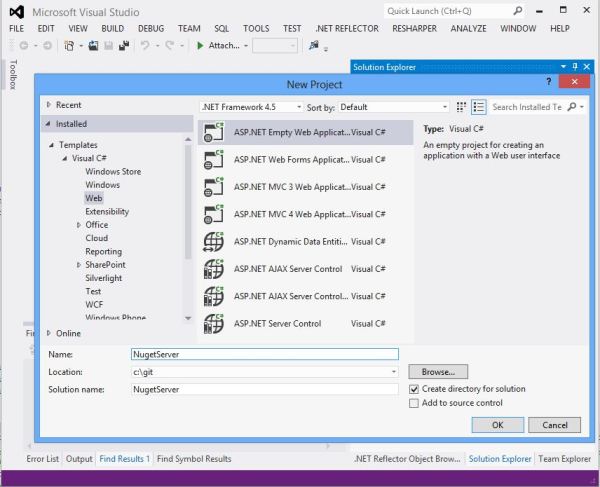Open the .NET REFLECTOR menu

point(347,29)
